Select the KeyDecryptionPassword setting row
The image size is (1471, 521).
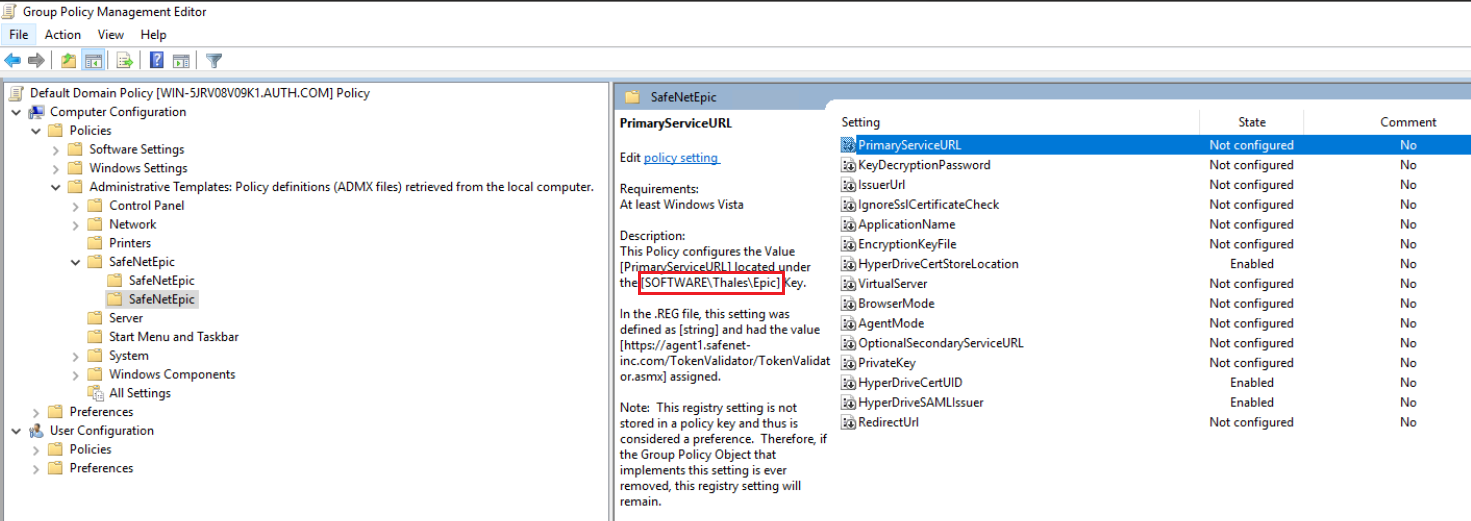(1155, 165)
